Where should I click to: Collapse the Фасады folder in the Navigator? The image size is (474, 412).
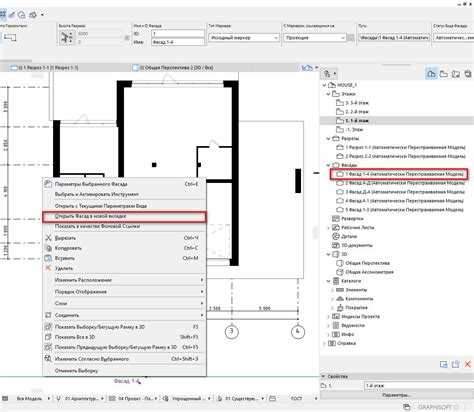(x=328, y=165)
